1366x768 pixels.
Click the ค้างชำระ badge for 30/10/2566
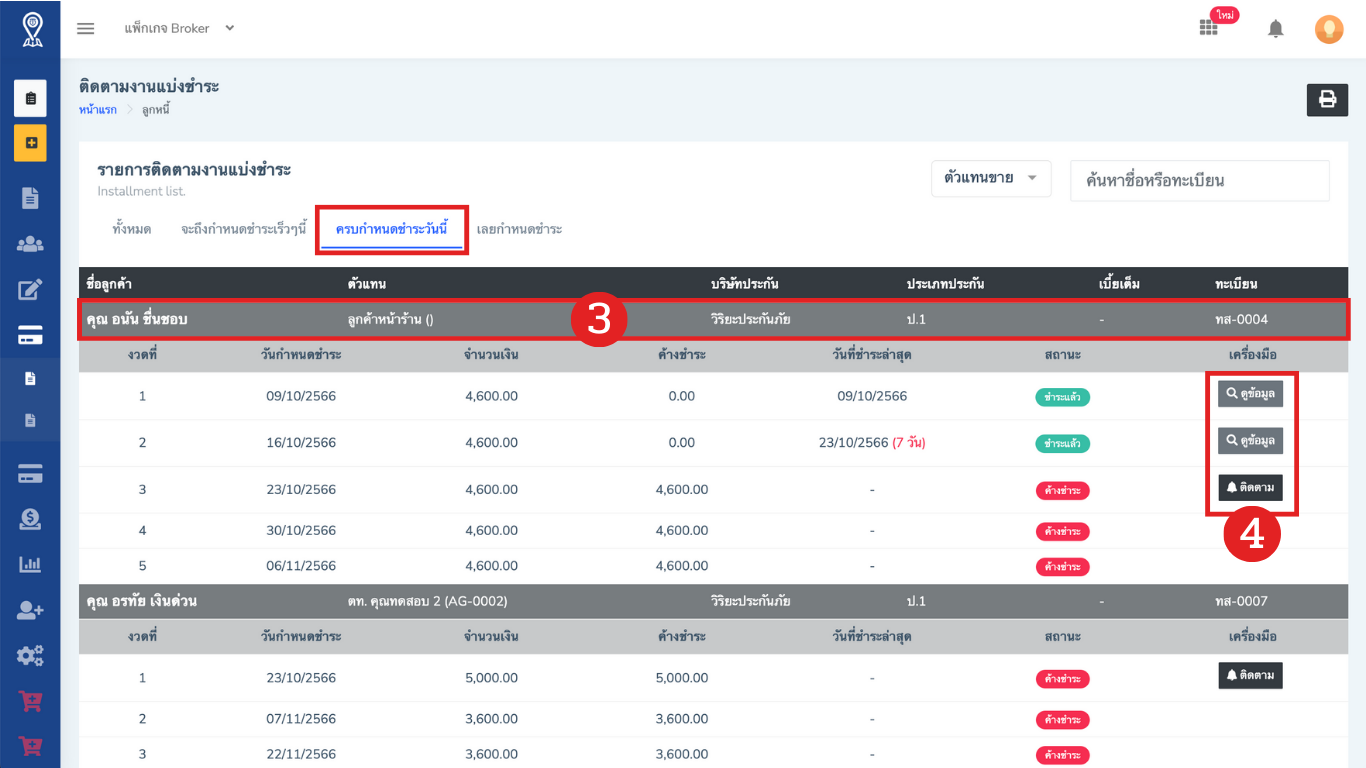pyautogui.click(x=1062, y=531)
